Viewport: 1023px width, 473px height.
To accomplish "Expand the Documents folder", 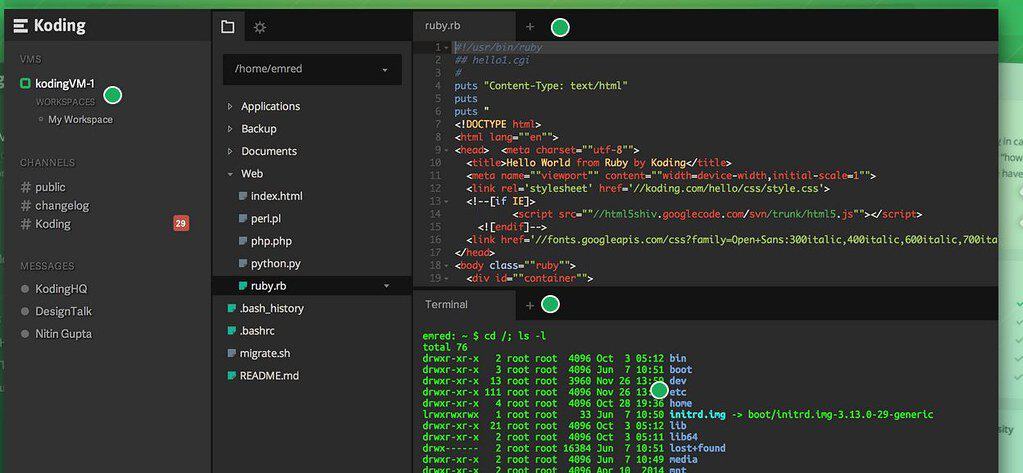I will coord(230,151).
